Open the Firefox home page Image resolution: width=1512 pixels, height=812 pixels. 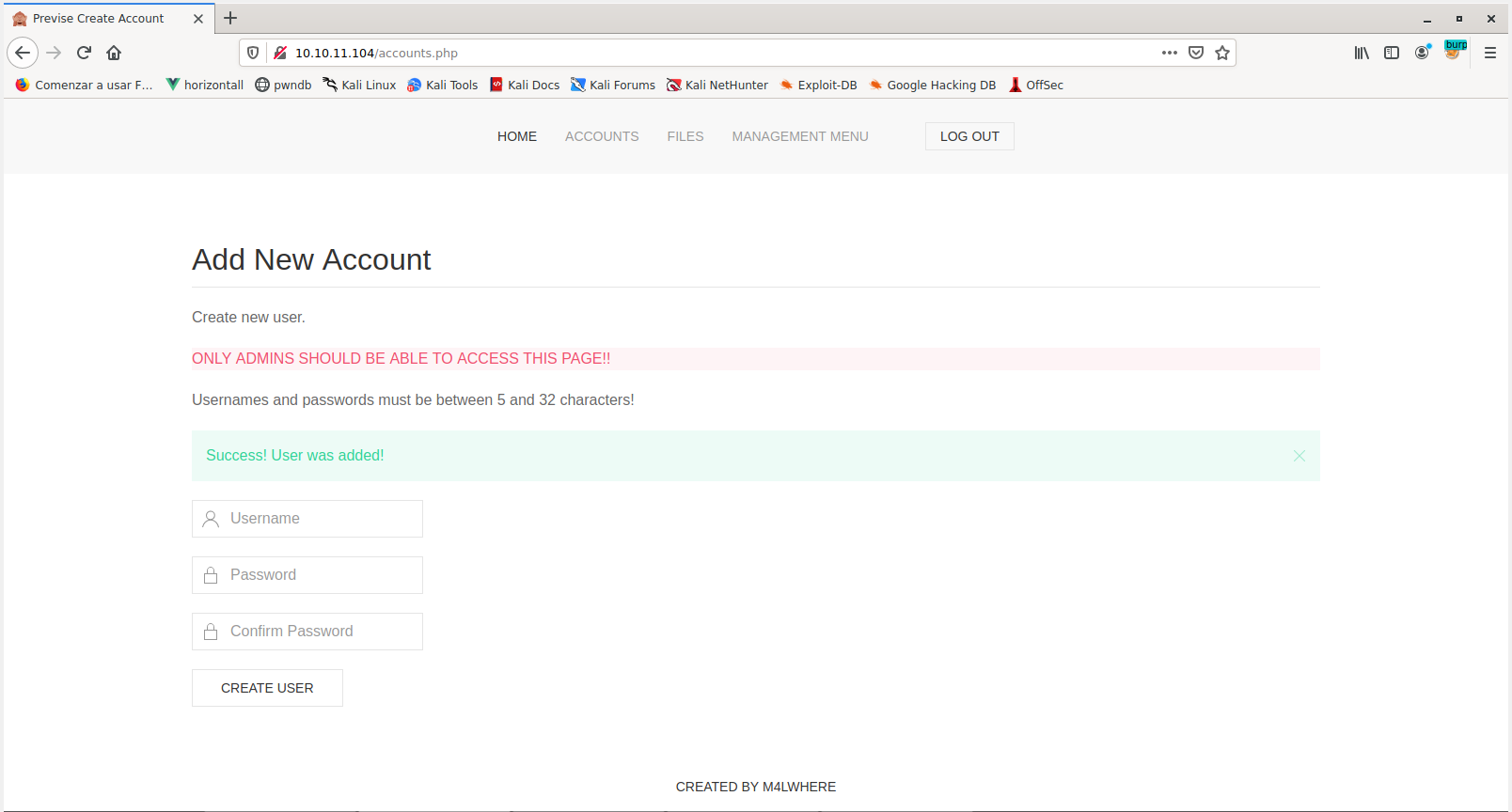point(114,53)
